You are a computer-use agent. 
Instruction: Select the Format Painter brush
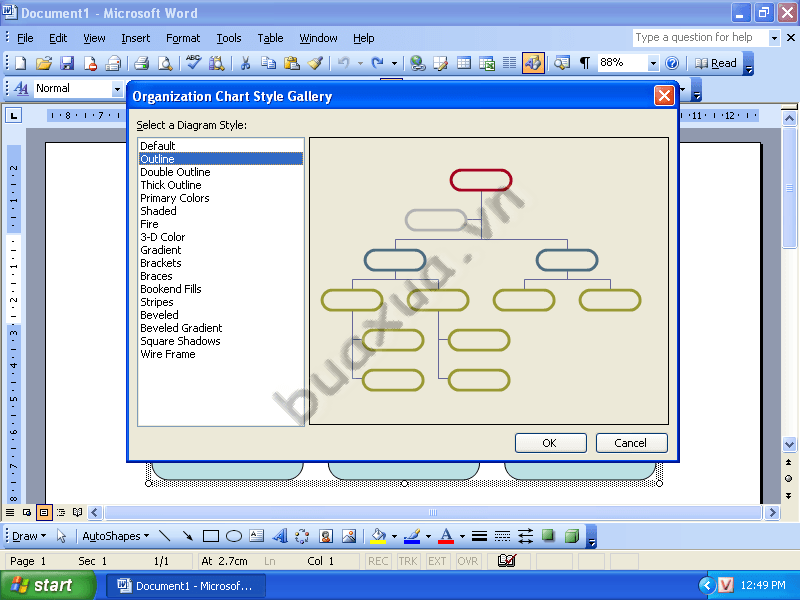point(315,63)
